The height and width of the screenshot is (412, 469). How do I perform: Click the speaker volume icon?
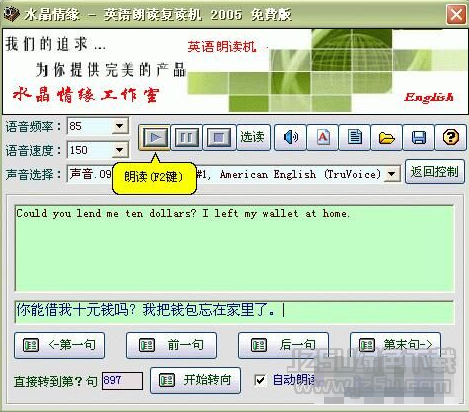click(x=290, y=137)
